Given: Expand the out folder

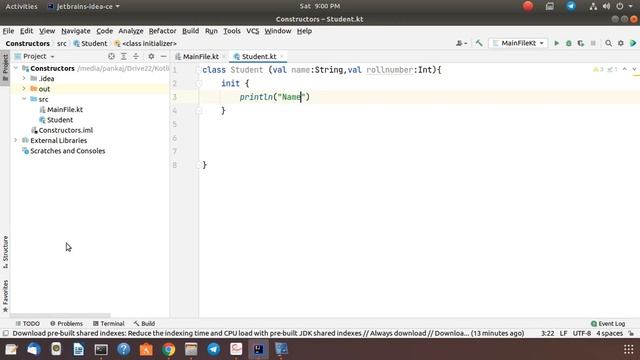Looking at the screenshot, I should (x=24, y=89).
